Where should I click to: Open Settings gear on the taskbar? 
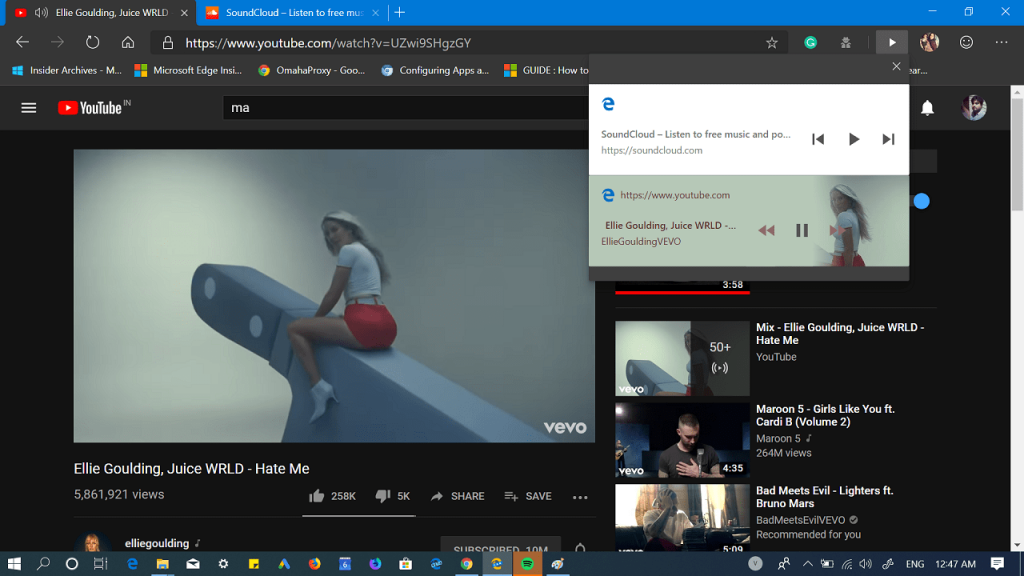tap(223, 564)
